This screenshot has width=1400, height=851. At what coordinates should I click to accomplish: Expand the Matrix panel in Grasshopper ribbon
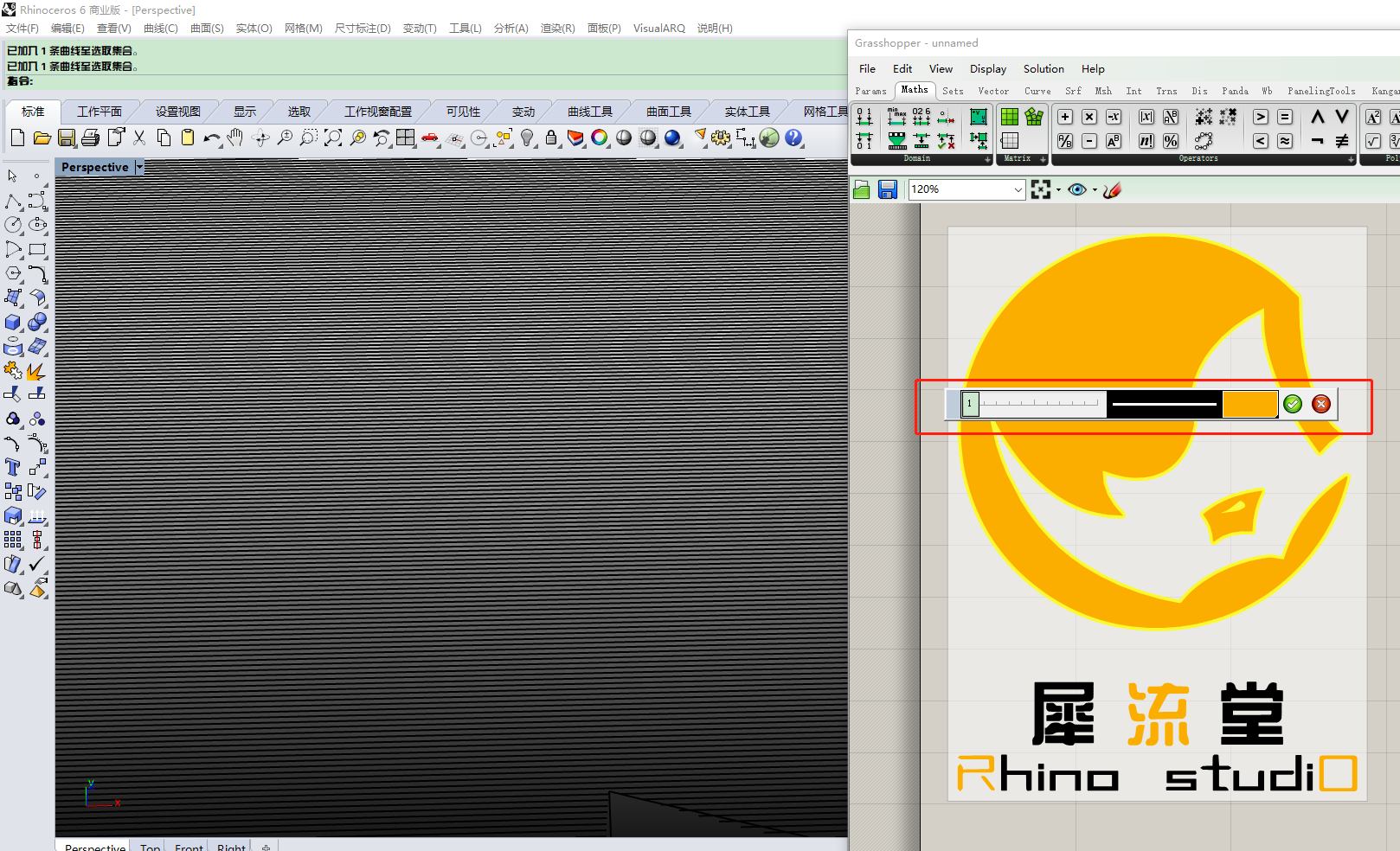[x=1043, y=160]
